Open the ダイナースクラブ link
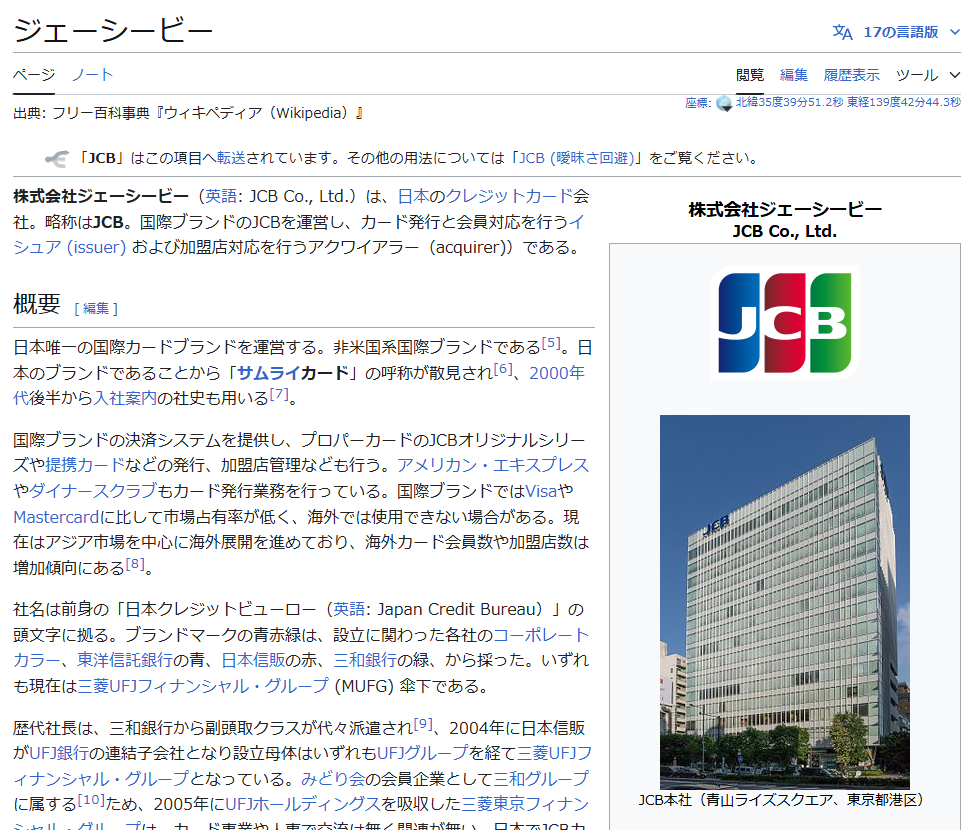The width and height of the screenshot is (967, 831). pos(93,491)
